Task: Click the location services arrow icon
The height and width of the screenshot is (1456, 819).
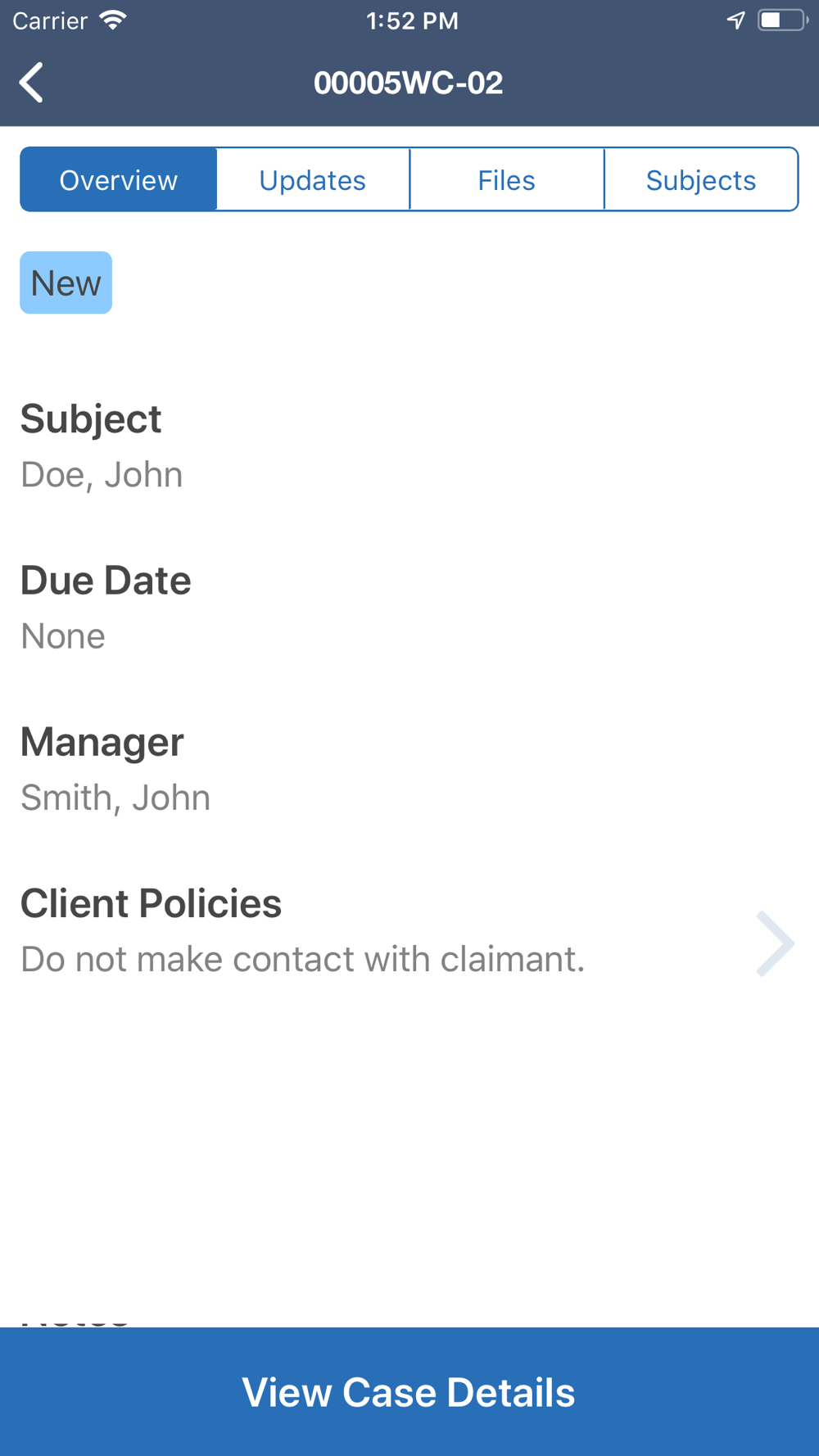Action: tap(735, 20)
